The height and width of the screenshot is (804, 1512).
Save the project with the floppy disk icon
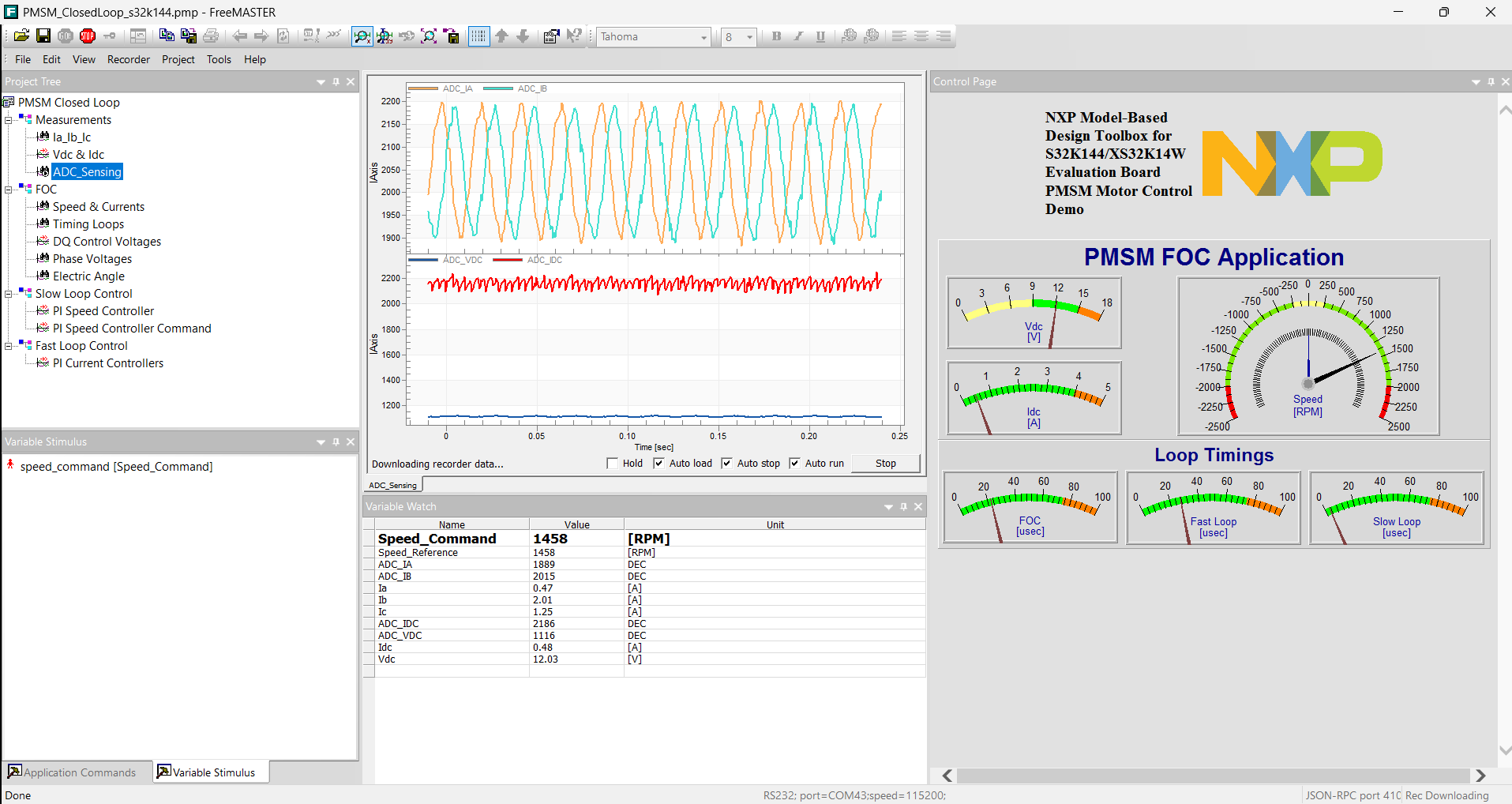click(43, 36)
